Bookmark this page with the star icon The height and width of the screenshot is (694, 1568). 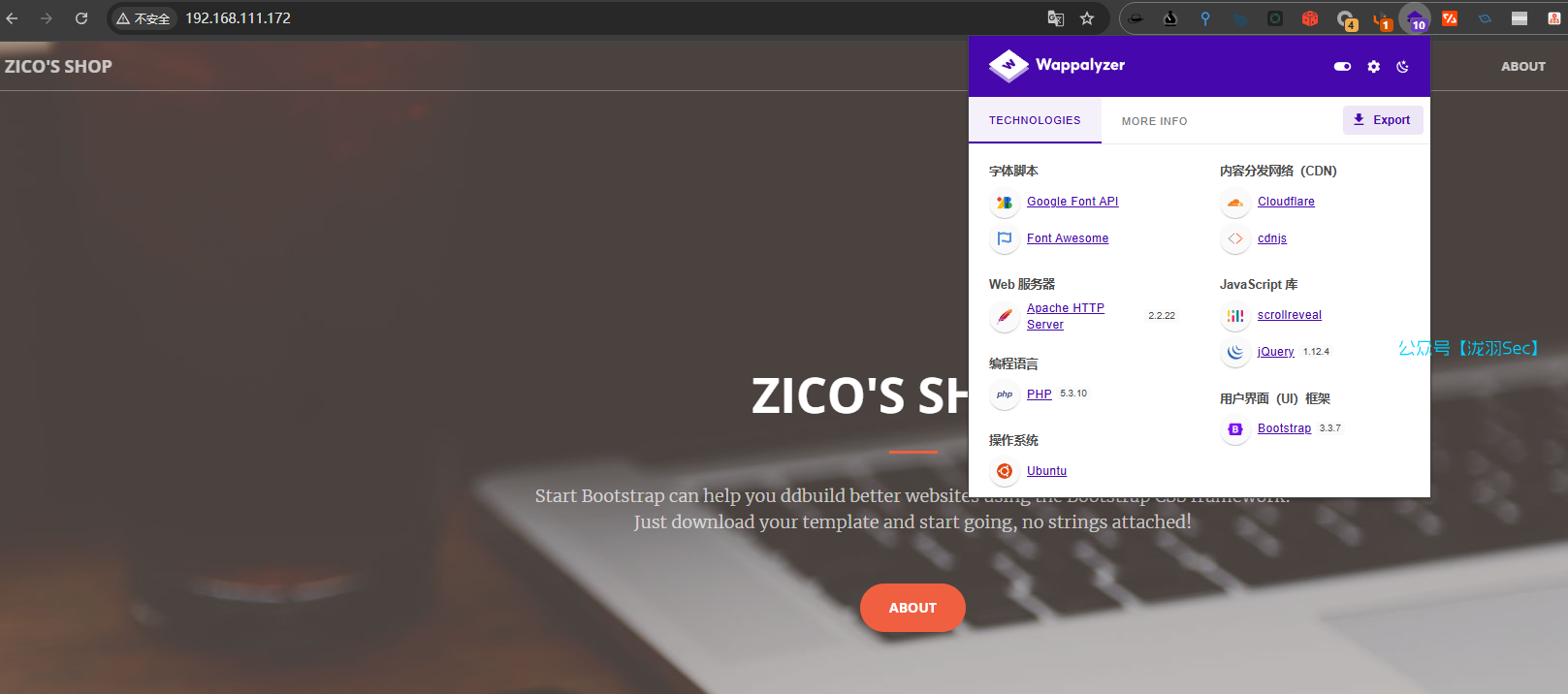[x=1087, y=18]
